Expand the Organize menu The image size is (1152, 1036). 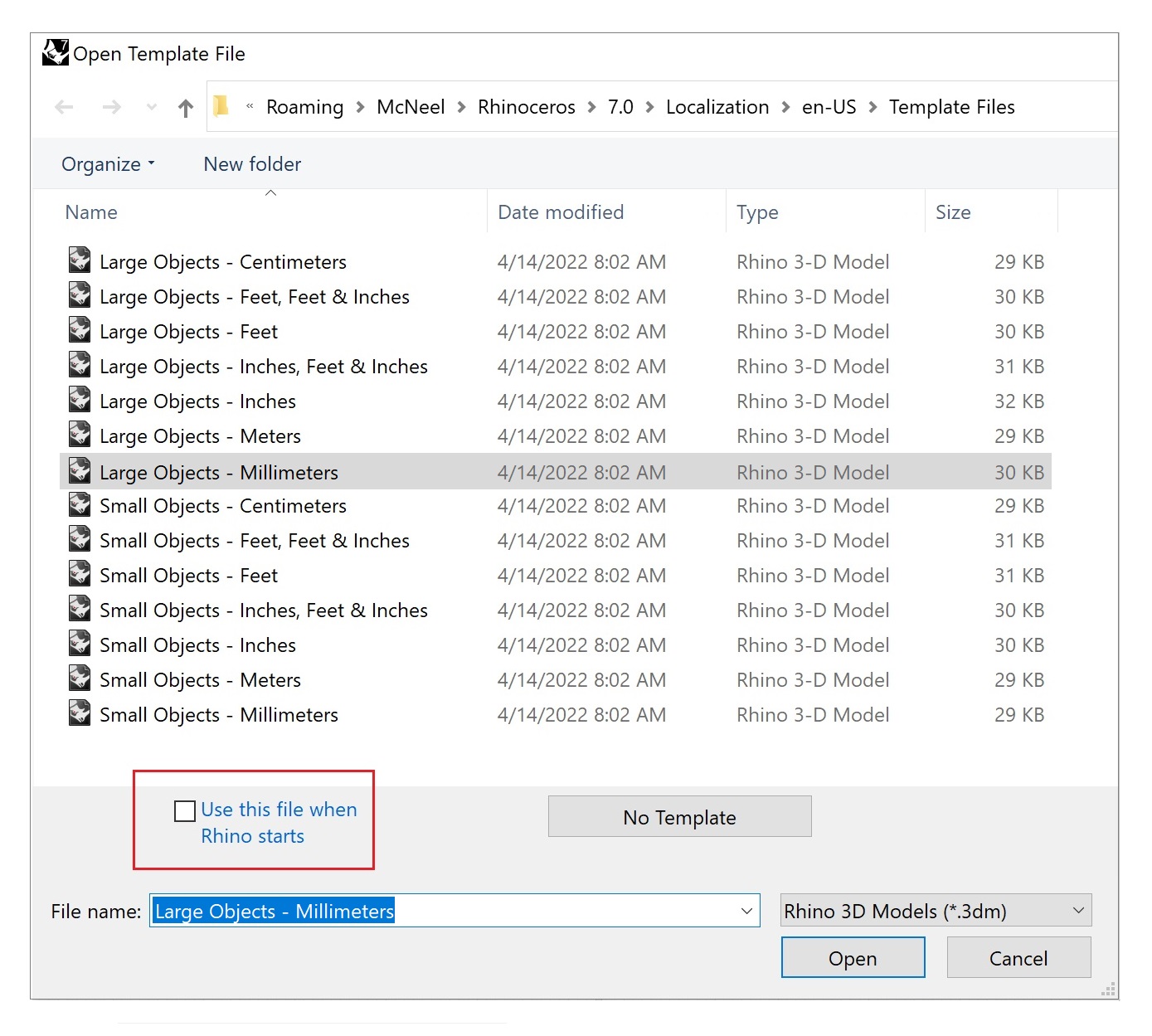(x=108, y=164)
